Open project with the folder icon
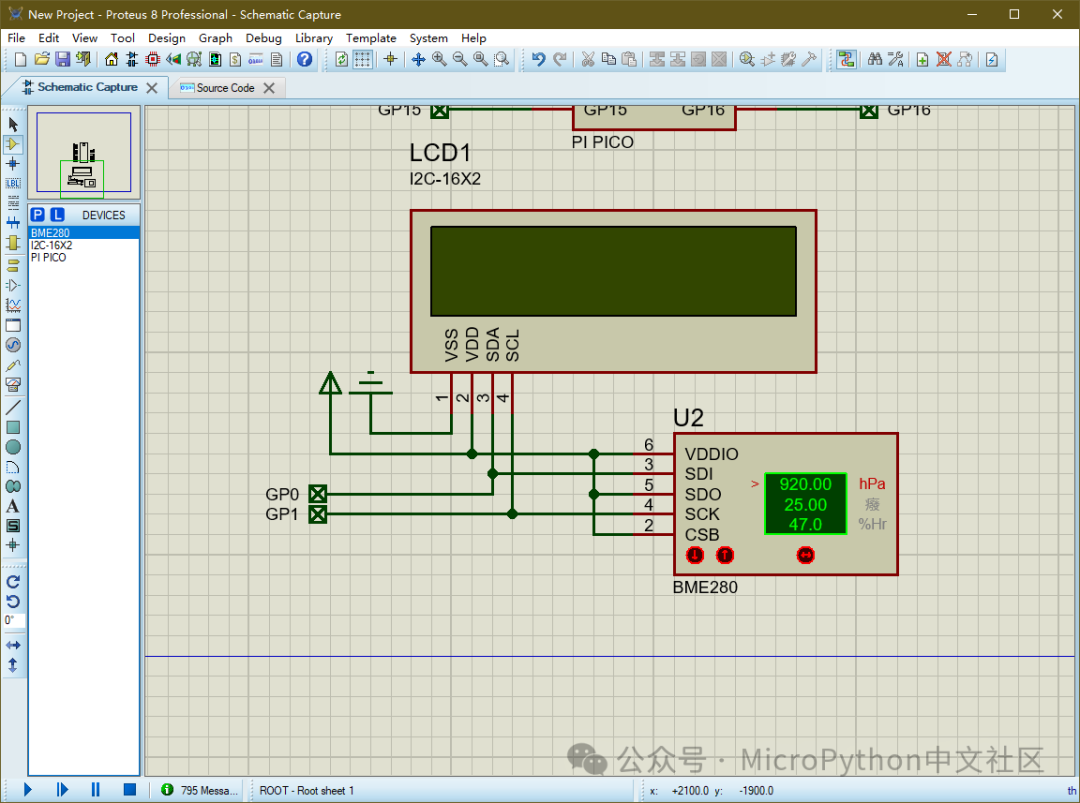 pos(41,60)
